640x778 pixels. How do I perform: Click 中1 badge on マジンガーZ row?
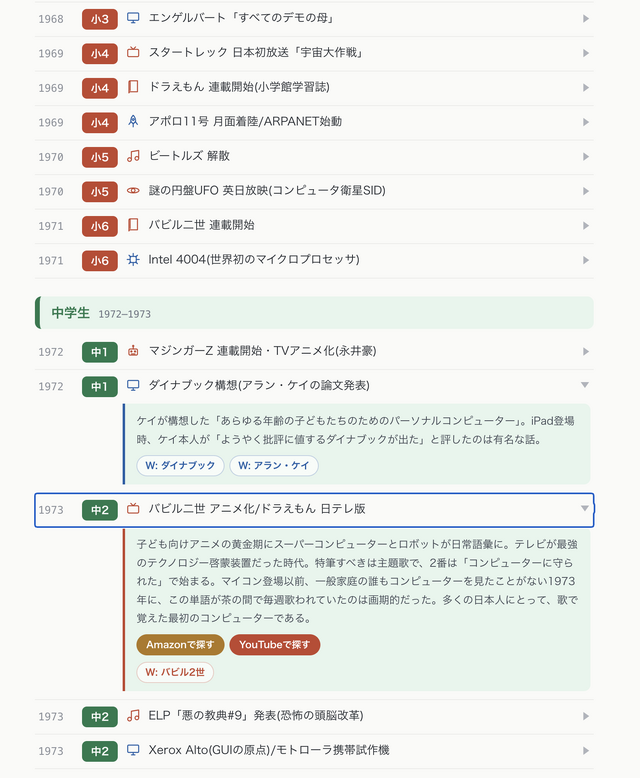coord(100,352)
